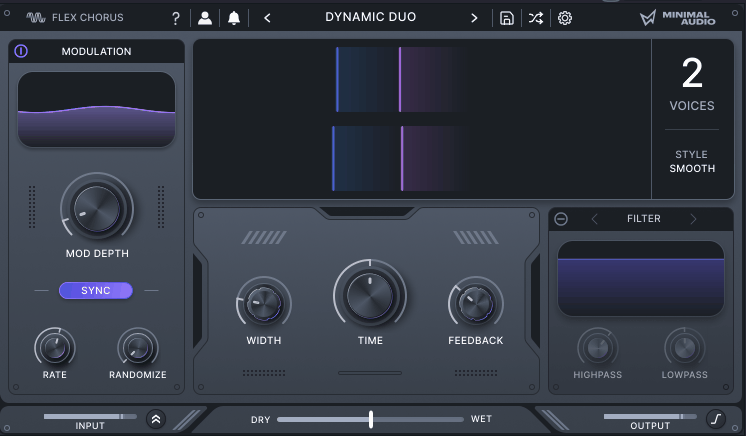Click the Dry/Wet mix slider handle
Image resolution: width=746 pixels, height=436 pixels.
(x=371, y=419)
